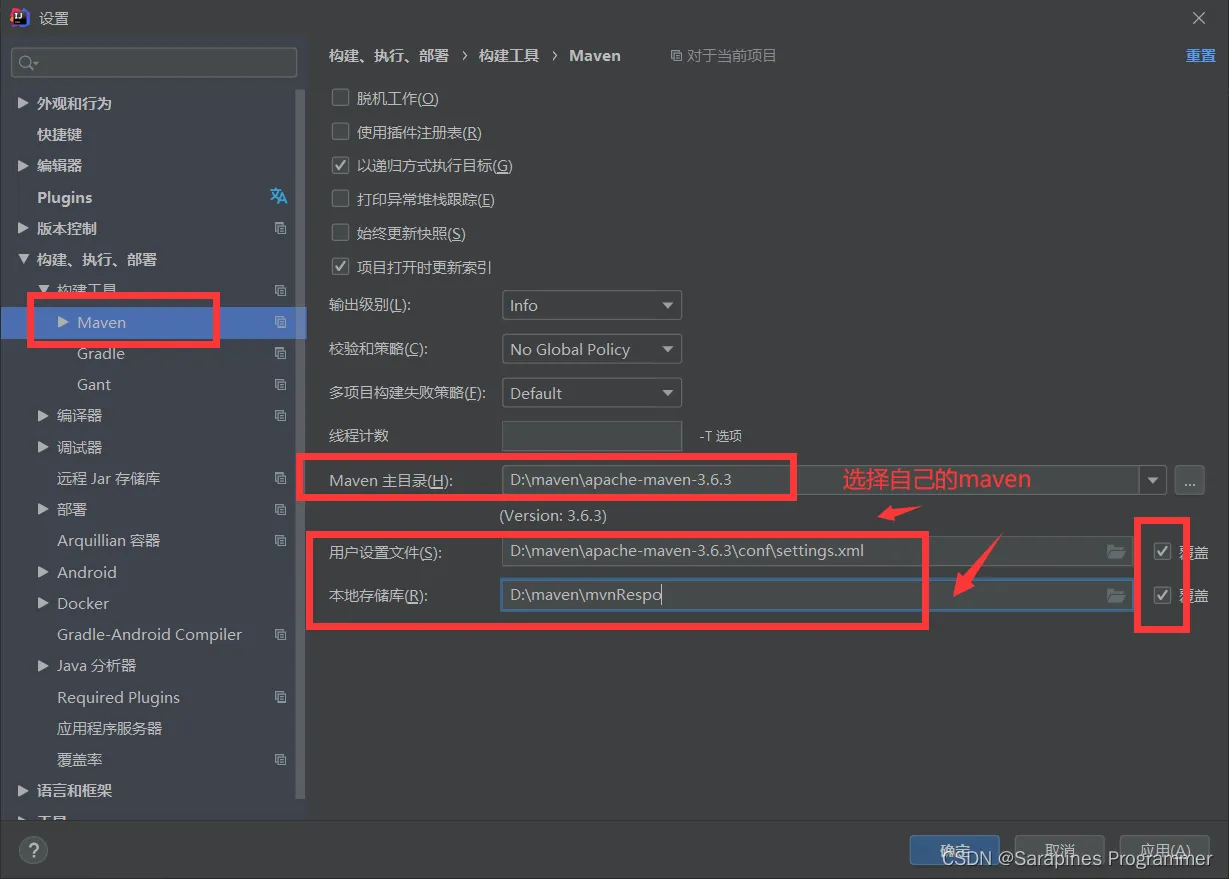Screen dimensions: 1229x879
Task: Click the project-level icon beside 编译器
Action: pyautogui.click(x=280, y=415)
